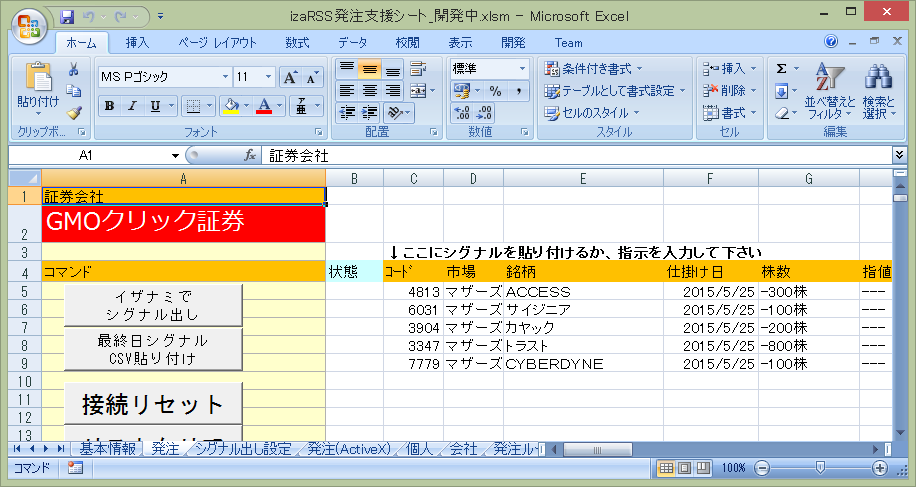
Task: Open the Quick Access Toolbar customize arrow
Action: coord(161,16)
